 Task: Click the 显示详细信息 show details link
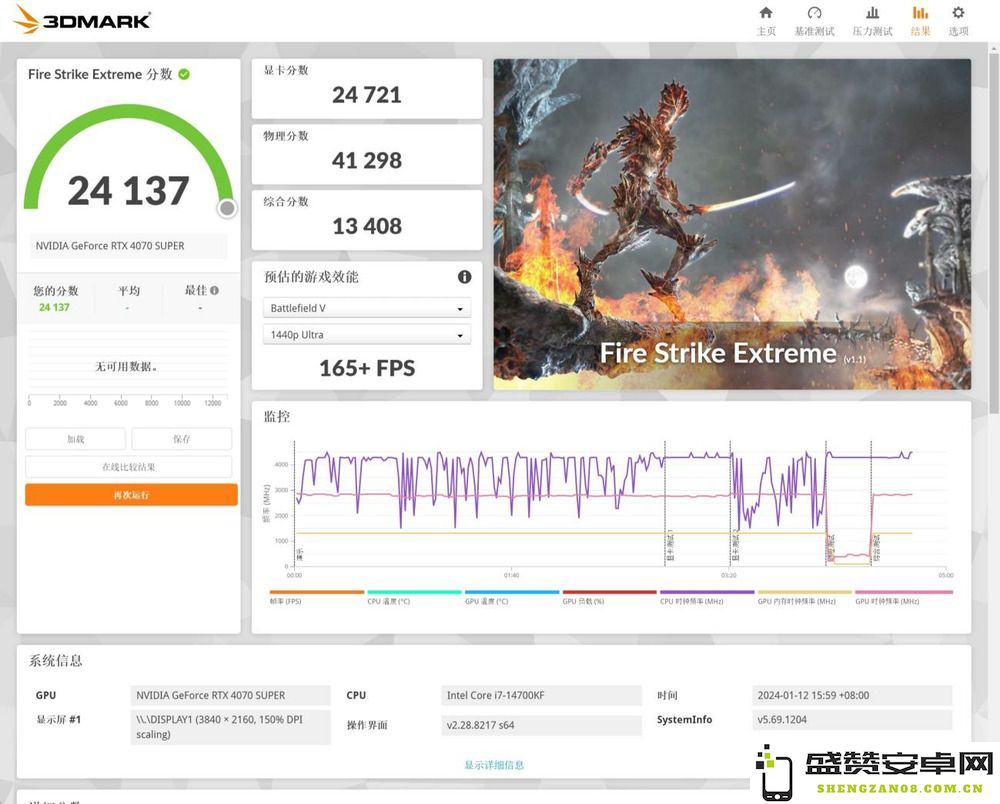coord(494,764)
